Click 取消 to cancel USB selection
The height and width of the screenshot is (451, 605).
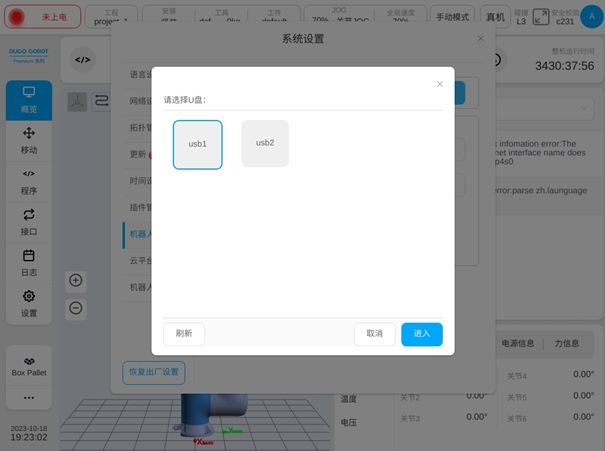click(x=374, y=334)
